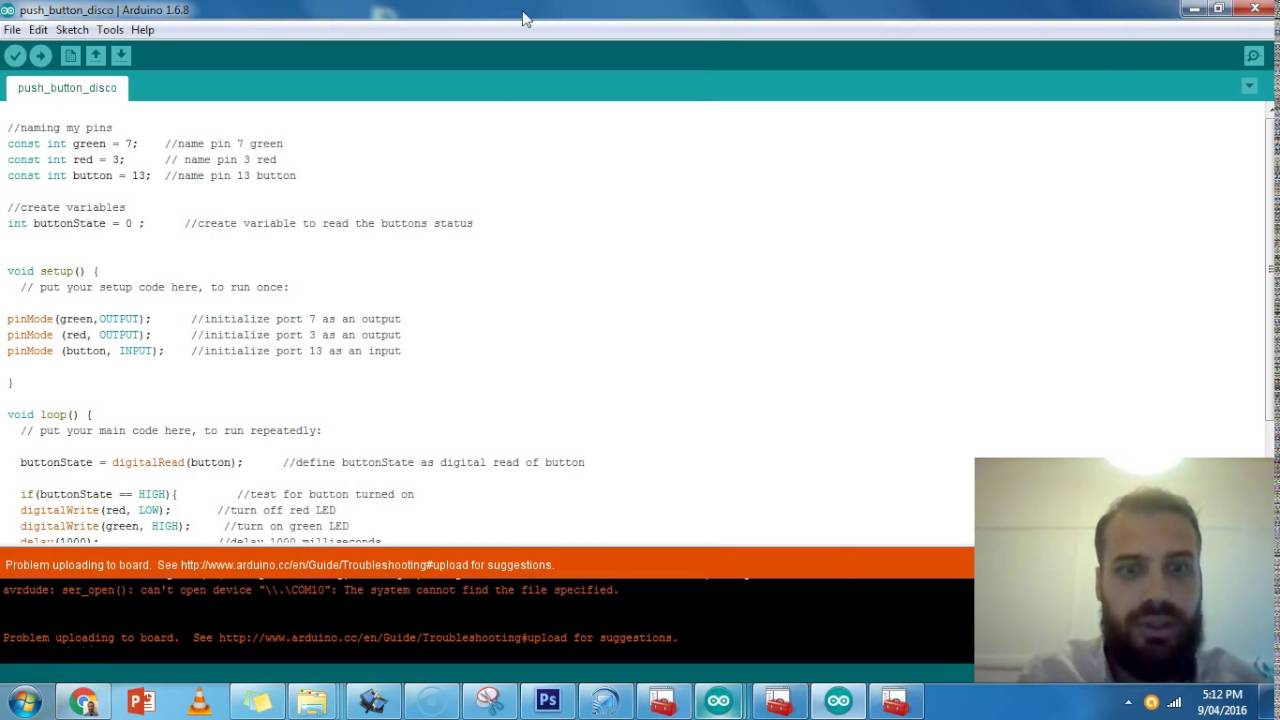The width and height of the screenshot is (1280, 720).
Task: Open Windows Explorer folder in taskbar
Action: (313, 701)
